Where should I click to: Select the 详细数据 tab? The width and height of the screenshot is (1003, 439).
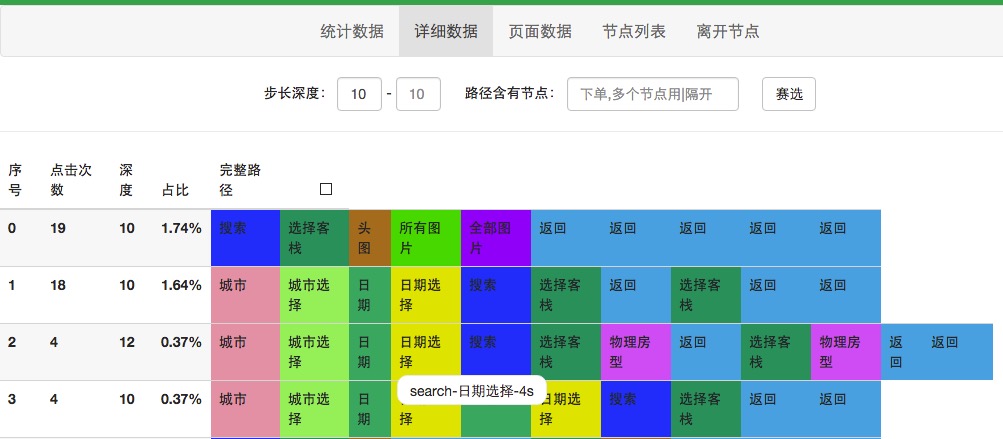click(x=446, y=31)
